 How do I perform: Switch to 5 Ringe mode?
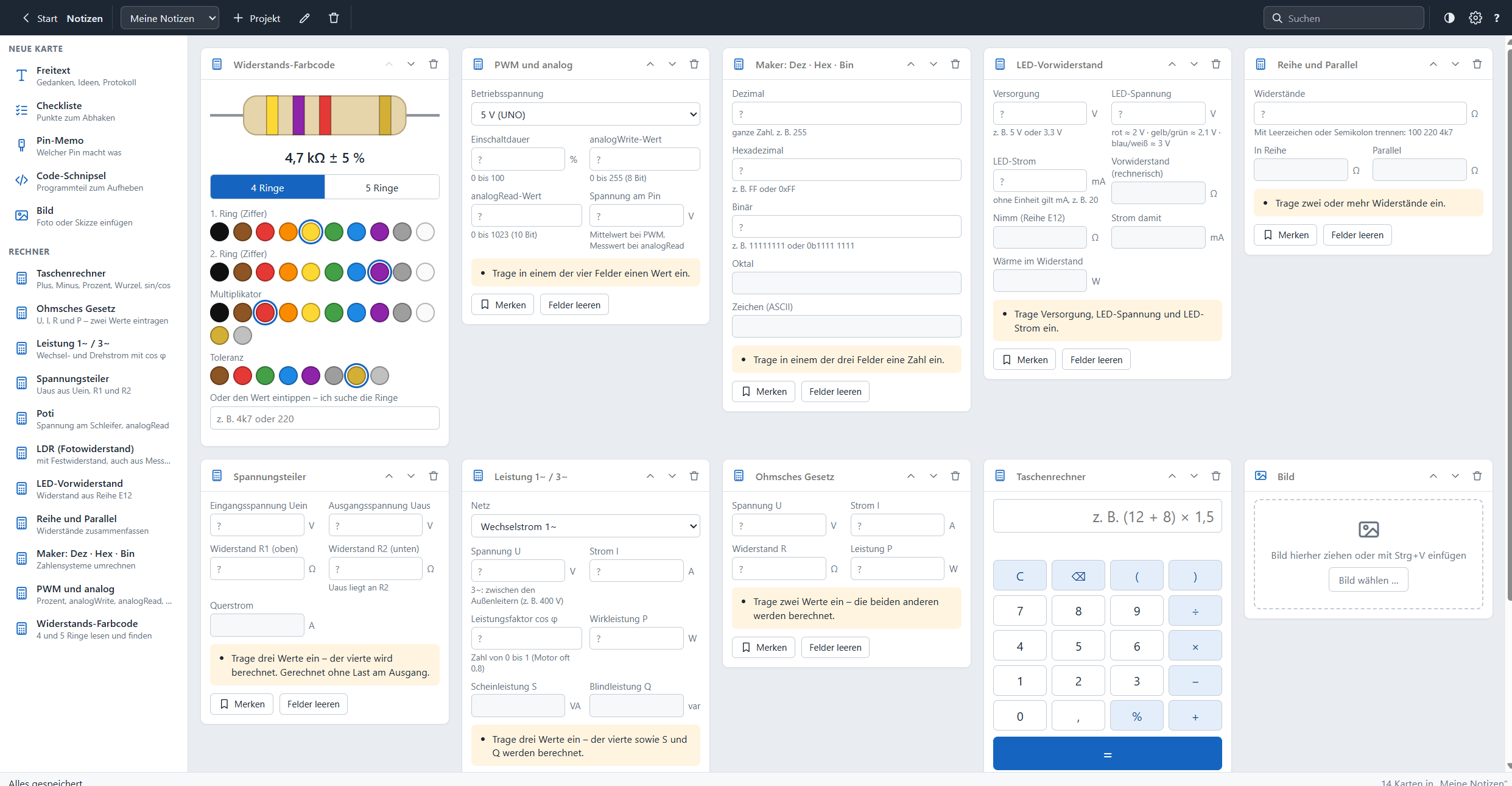tap(382, 188)
